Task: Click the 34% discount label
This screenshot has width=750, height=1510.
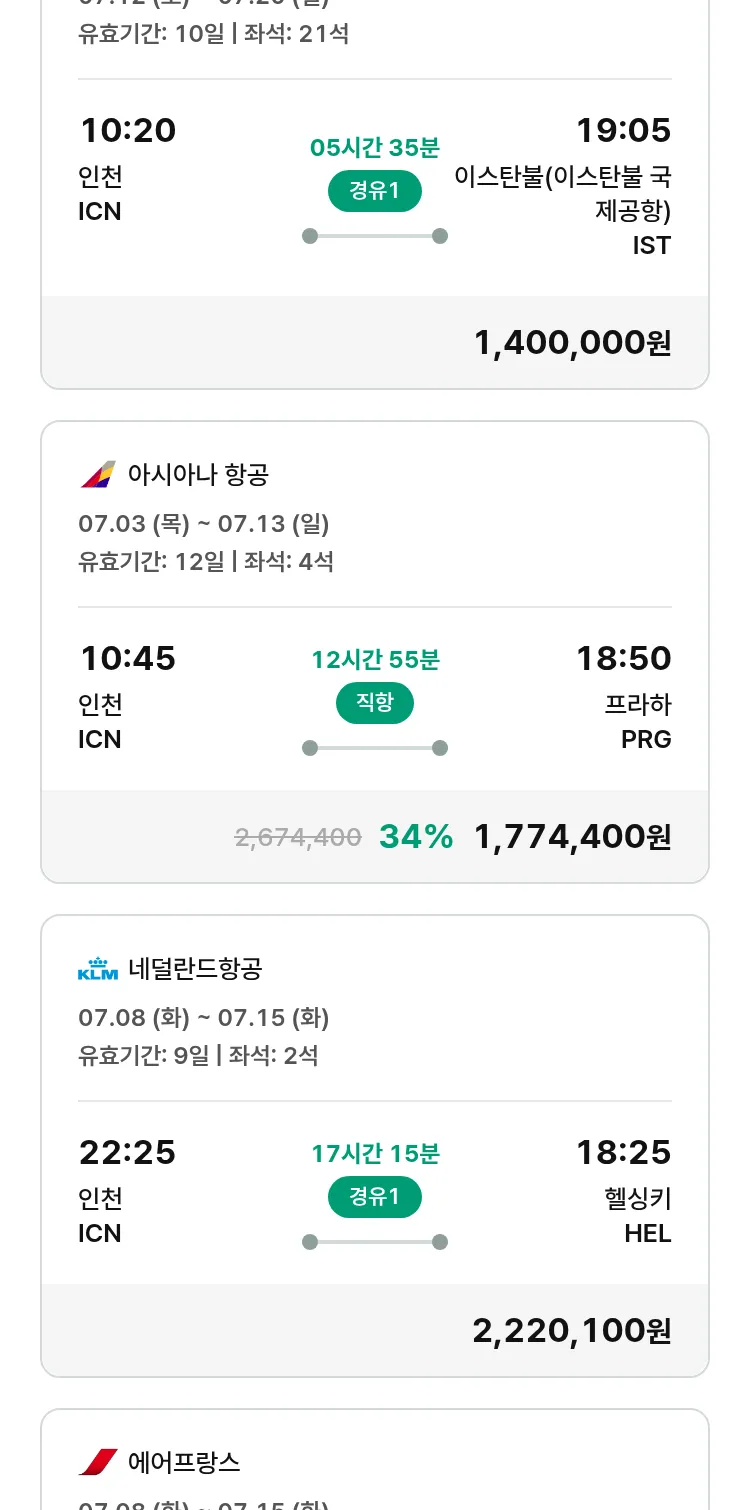Action: [416, 837]
